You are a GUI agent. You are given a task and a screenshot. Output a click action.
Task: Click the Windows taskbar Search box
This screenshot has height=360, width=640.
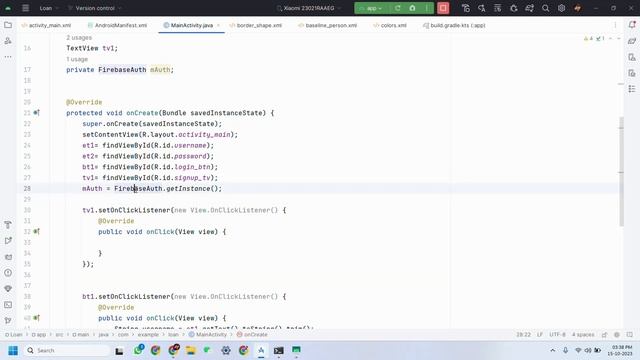67,350
